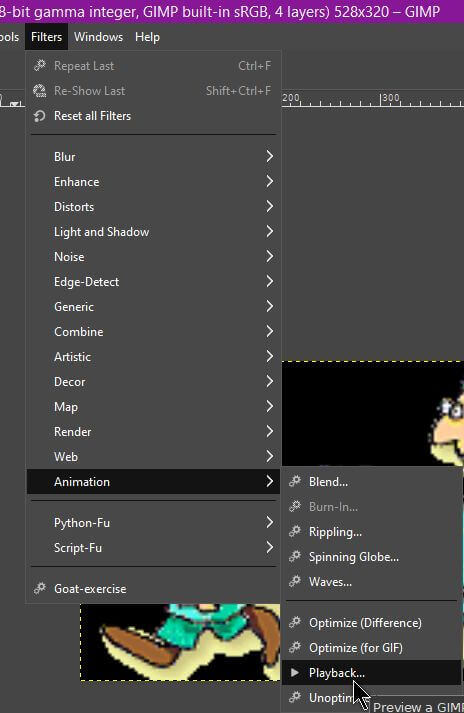464x713 pixels.
Task: Click the Reset all Filters icon
Action: click(x=40, y=116)
